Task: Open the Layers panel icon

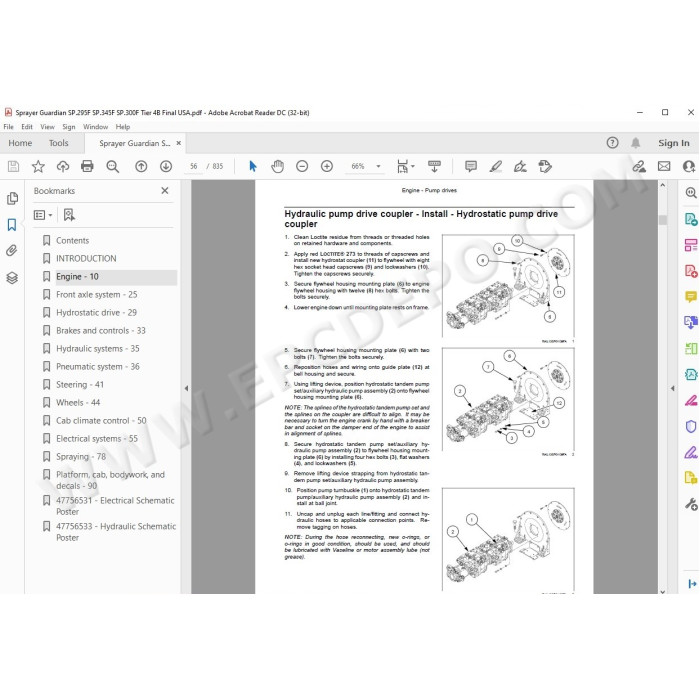Action: click(12, 278)
